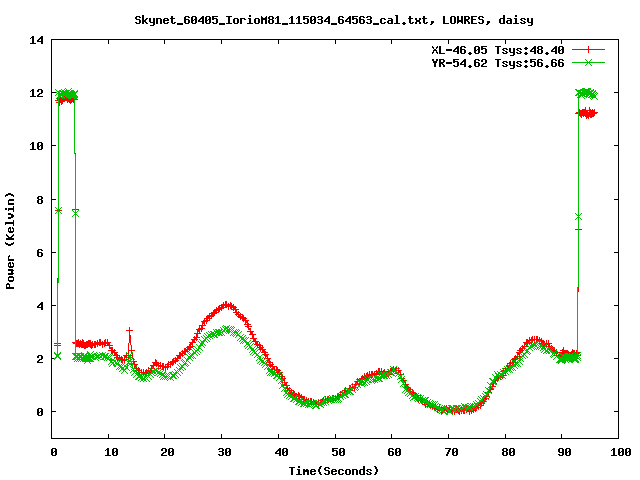
Task: Click the red curve peak near 30 seconds
Action: 227,305
